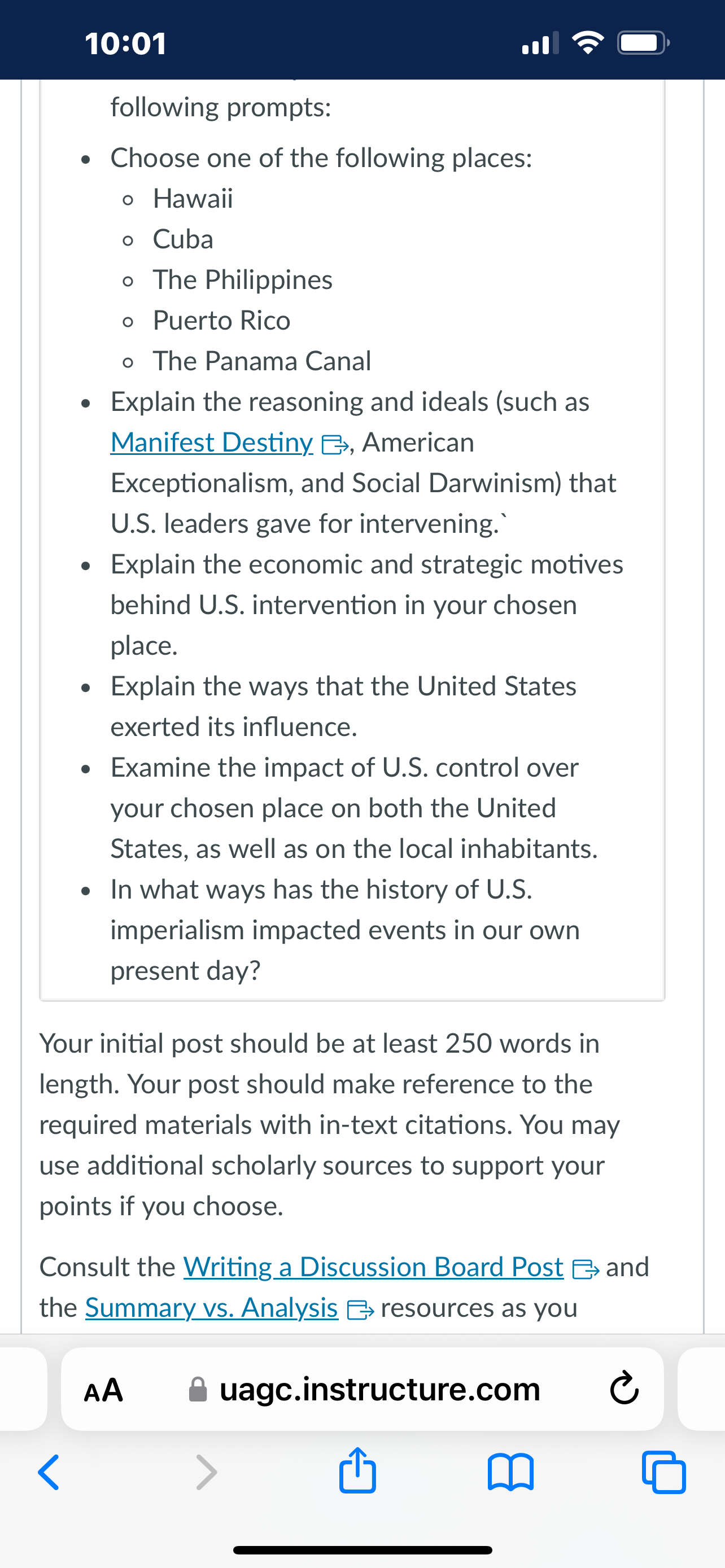Tap the padlock icon in address bar
Image resolution: width=725 pixels, height=1568 pixels.
pyautogui.click(x=198, y=1389)
